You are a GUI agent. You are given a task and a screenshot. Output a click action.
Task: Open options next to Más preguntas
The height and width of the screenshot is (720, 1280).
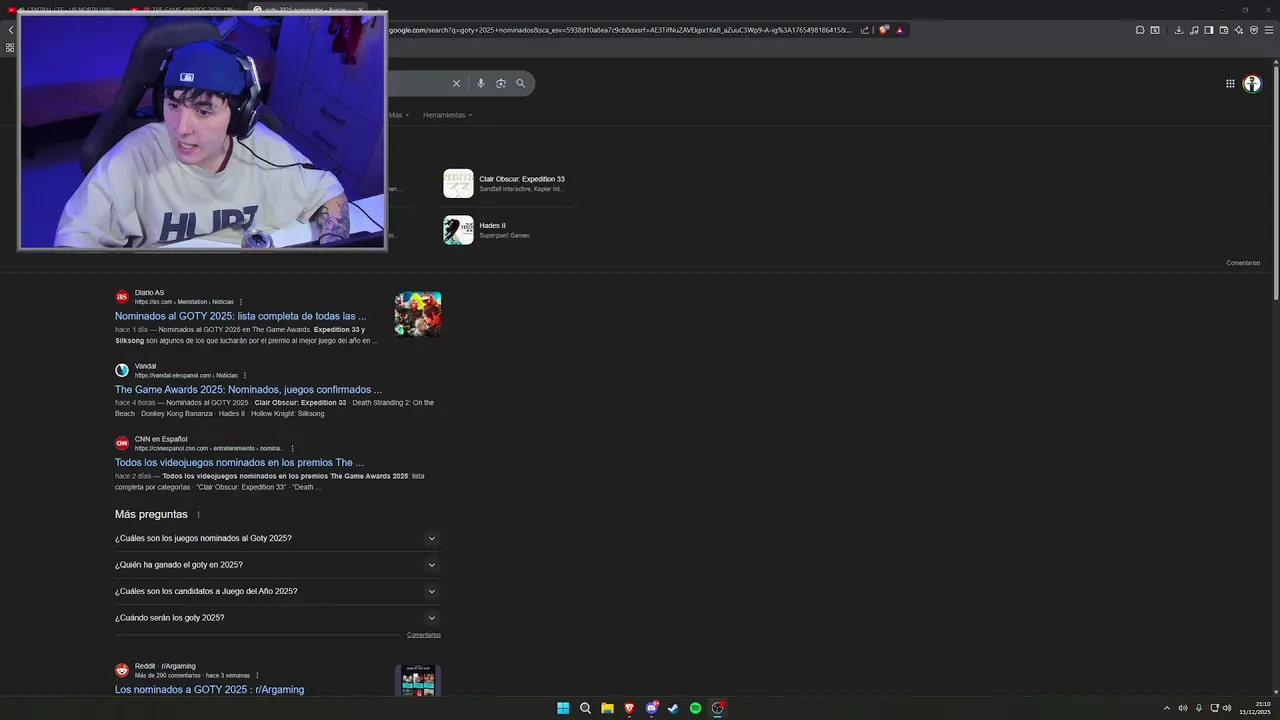(x=198, y=515)
